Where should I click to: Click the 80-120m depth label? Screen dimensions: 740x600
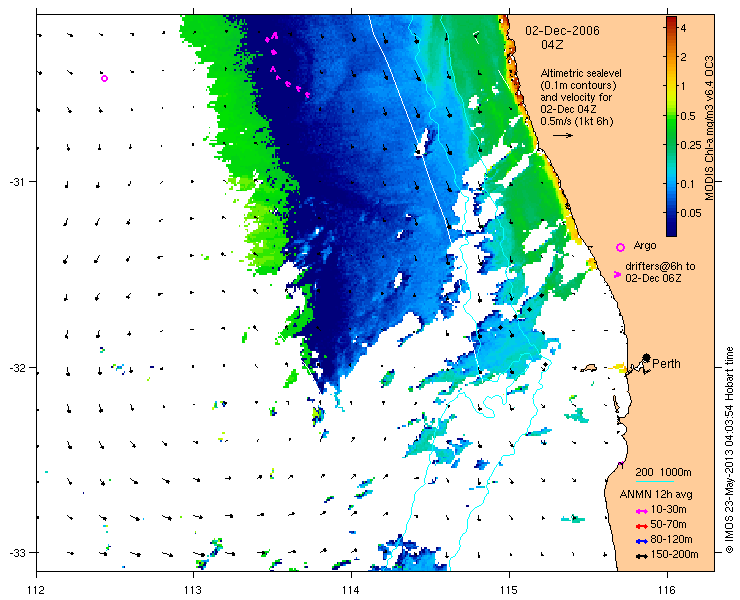[671, 540]
